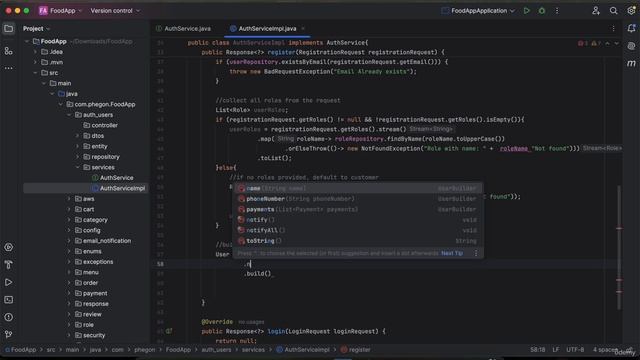Show more tool windows ellipsis in left sidebar
The width and height of the screenshot is (640, 360).
(9, 68)
